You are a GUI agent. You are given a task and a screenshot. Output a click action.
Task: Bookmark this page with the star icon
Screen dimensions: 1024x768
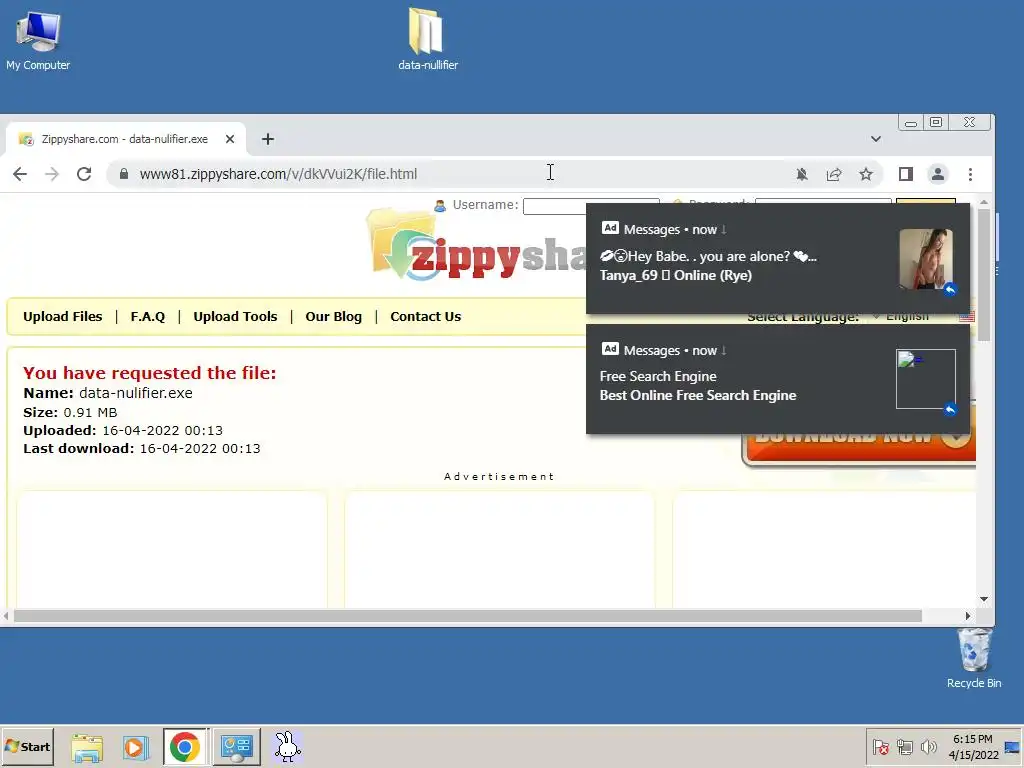pos(866,174)
